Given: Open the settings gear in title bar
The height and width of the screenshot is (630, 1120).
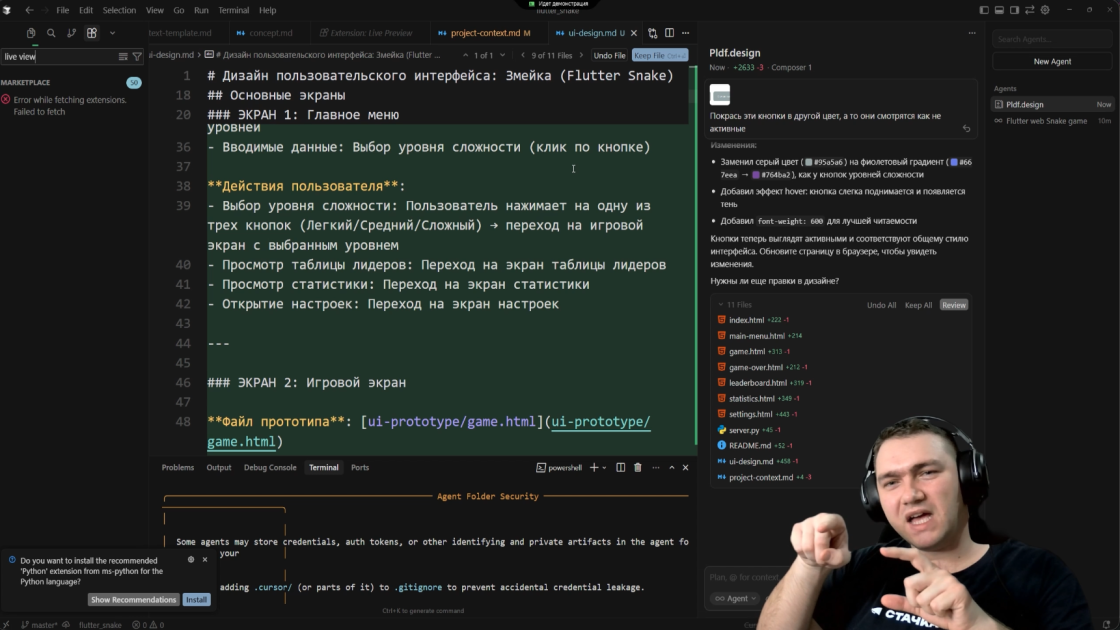Looking at the screenshot, I should click(1045, 10).
